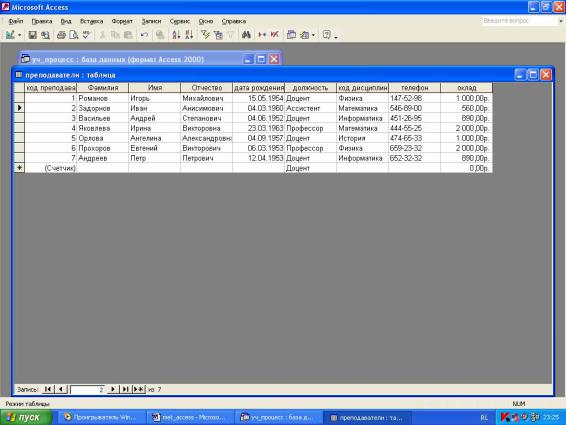
Task: Sort records ascending (A-Z) icon
Action: coord(176,35)
